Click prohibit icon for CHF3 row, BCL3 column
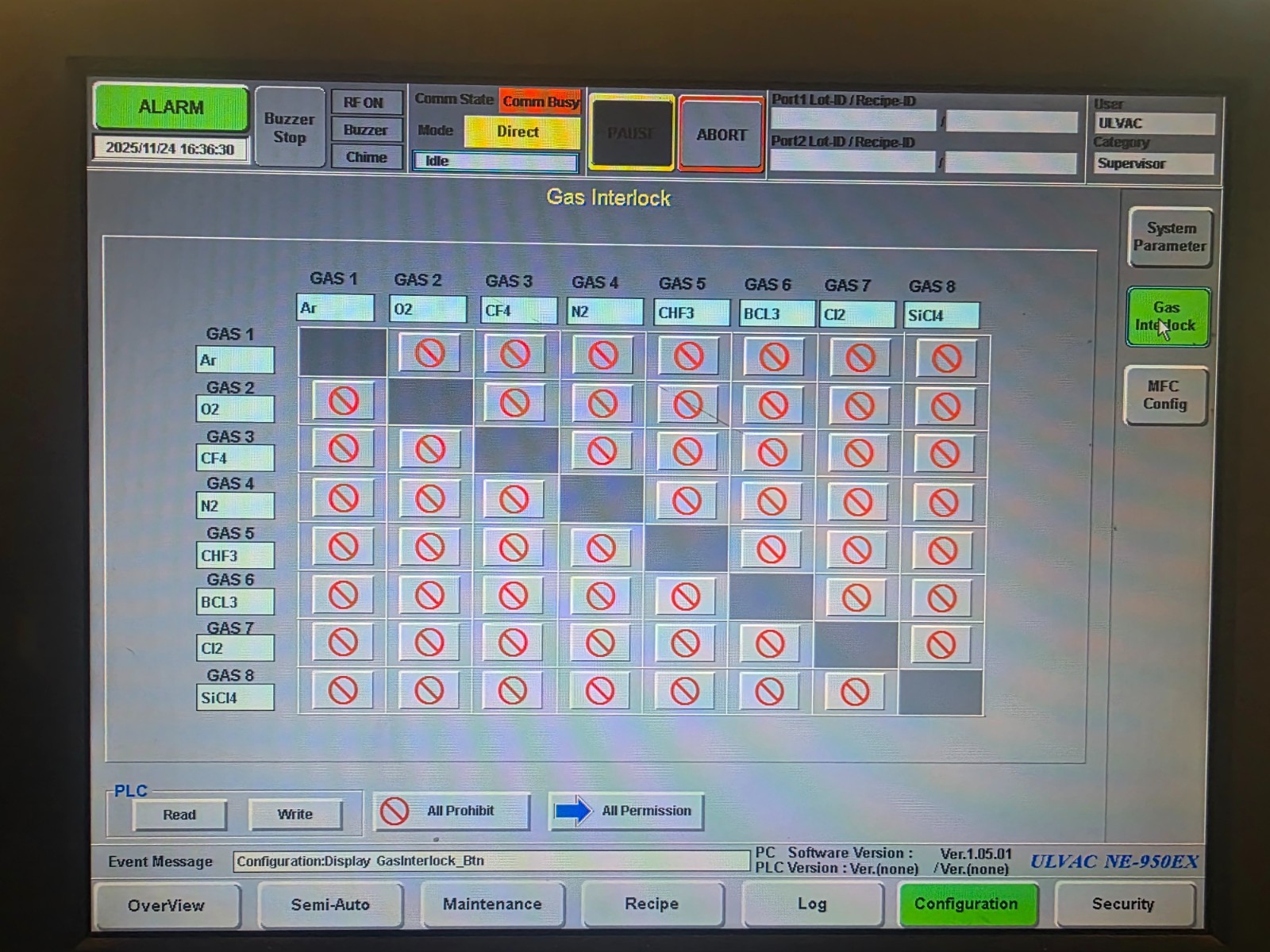The height and width of the screenshot is (952, 1270). (x=771, y=549)
